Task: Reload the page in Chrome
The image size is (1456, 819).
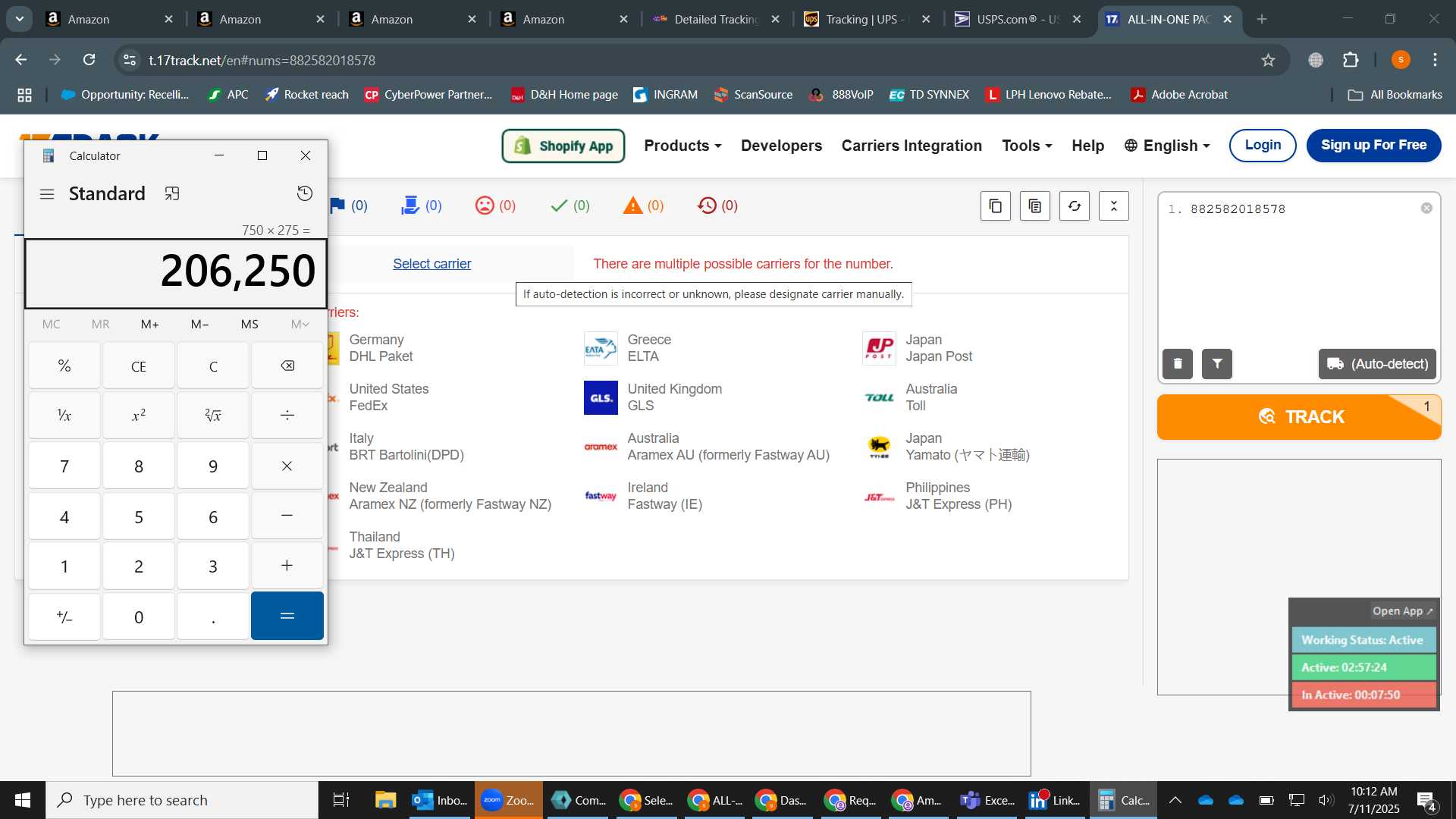Action: (89, 60)
